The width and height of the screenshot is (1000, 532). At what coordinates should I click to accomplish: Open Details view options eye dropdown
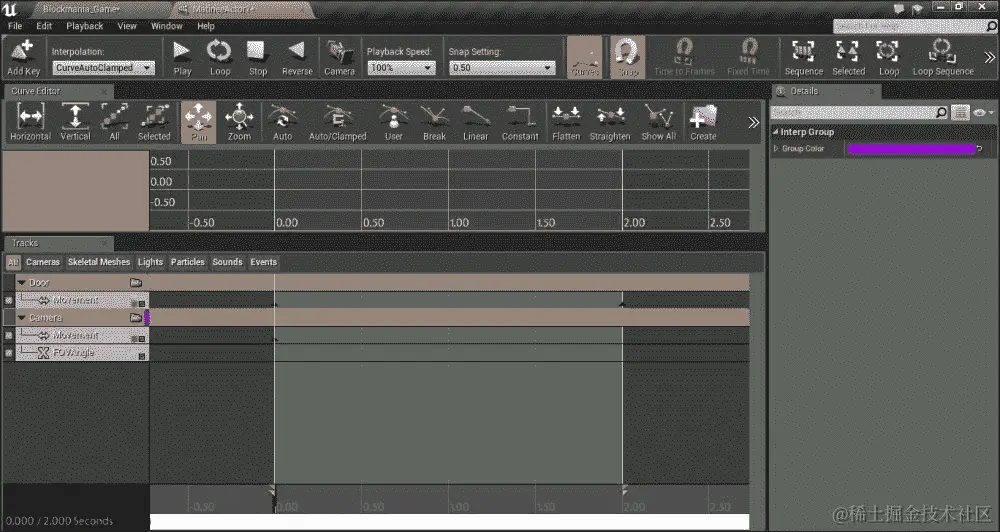(x=983, y=112)
